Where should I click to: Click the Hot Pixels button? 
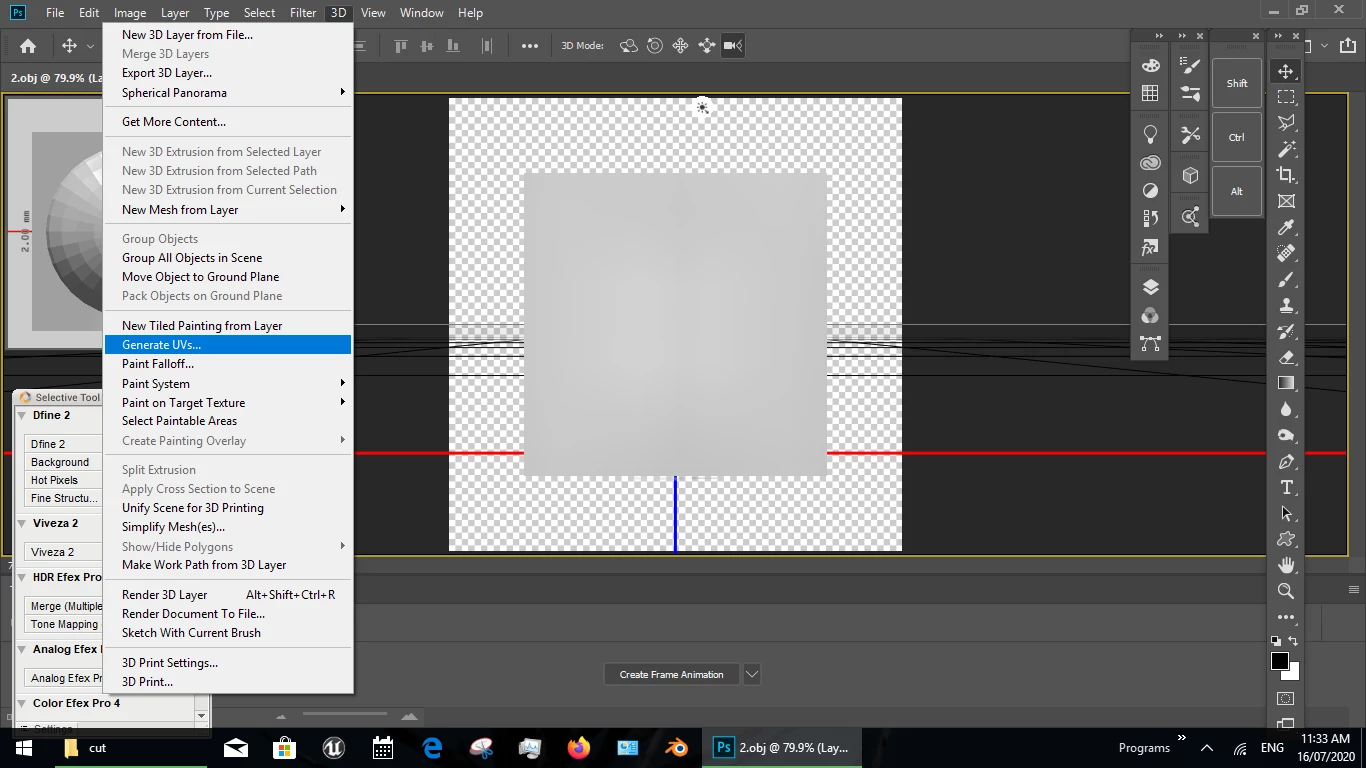[64, 480]
